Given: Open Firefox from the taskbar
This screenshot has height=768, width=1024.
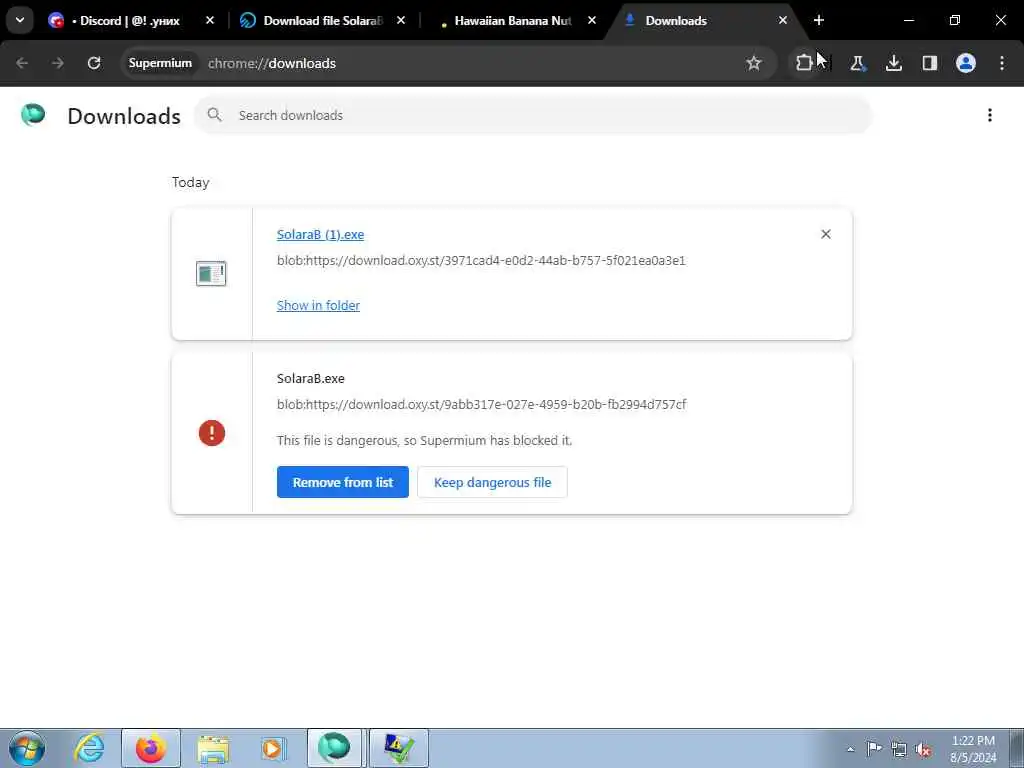Looking at the screenshot, I should [151, 748].
